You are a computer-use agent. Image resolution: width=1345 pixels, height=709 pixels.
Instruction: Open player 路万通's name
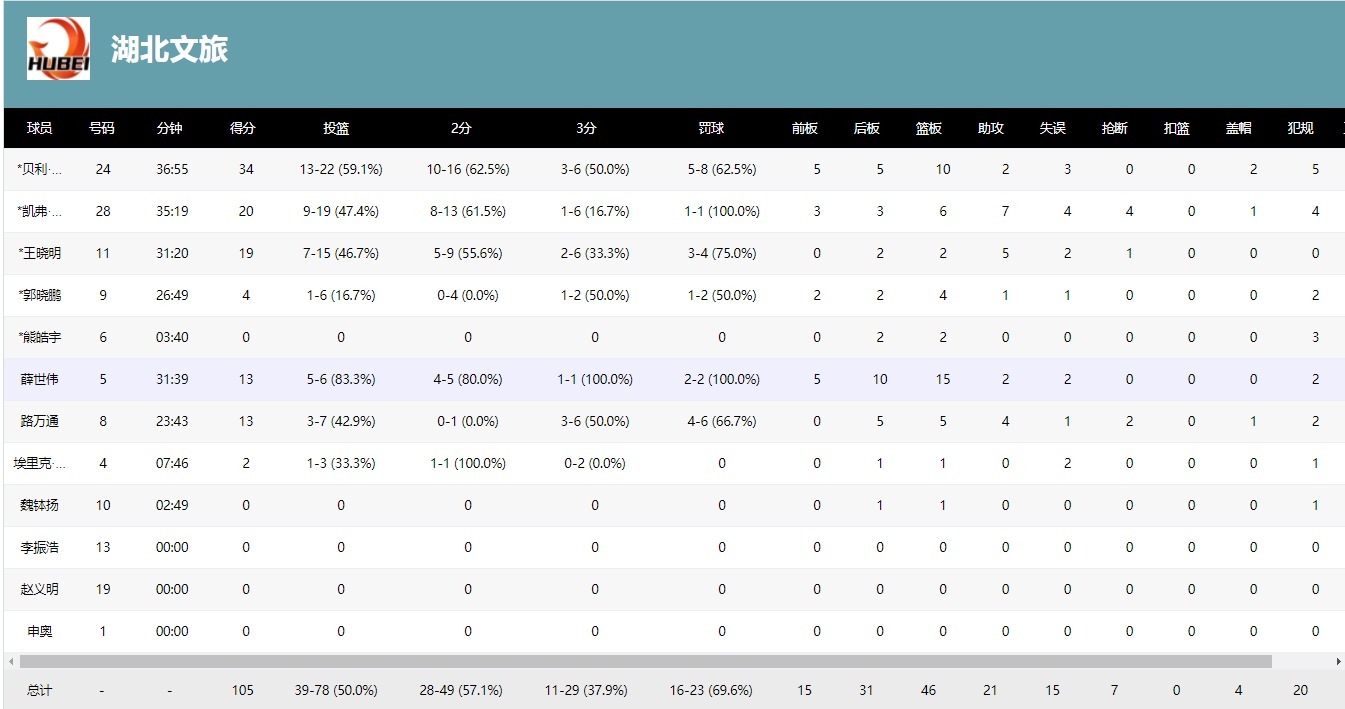(40, 421)
